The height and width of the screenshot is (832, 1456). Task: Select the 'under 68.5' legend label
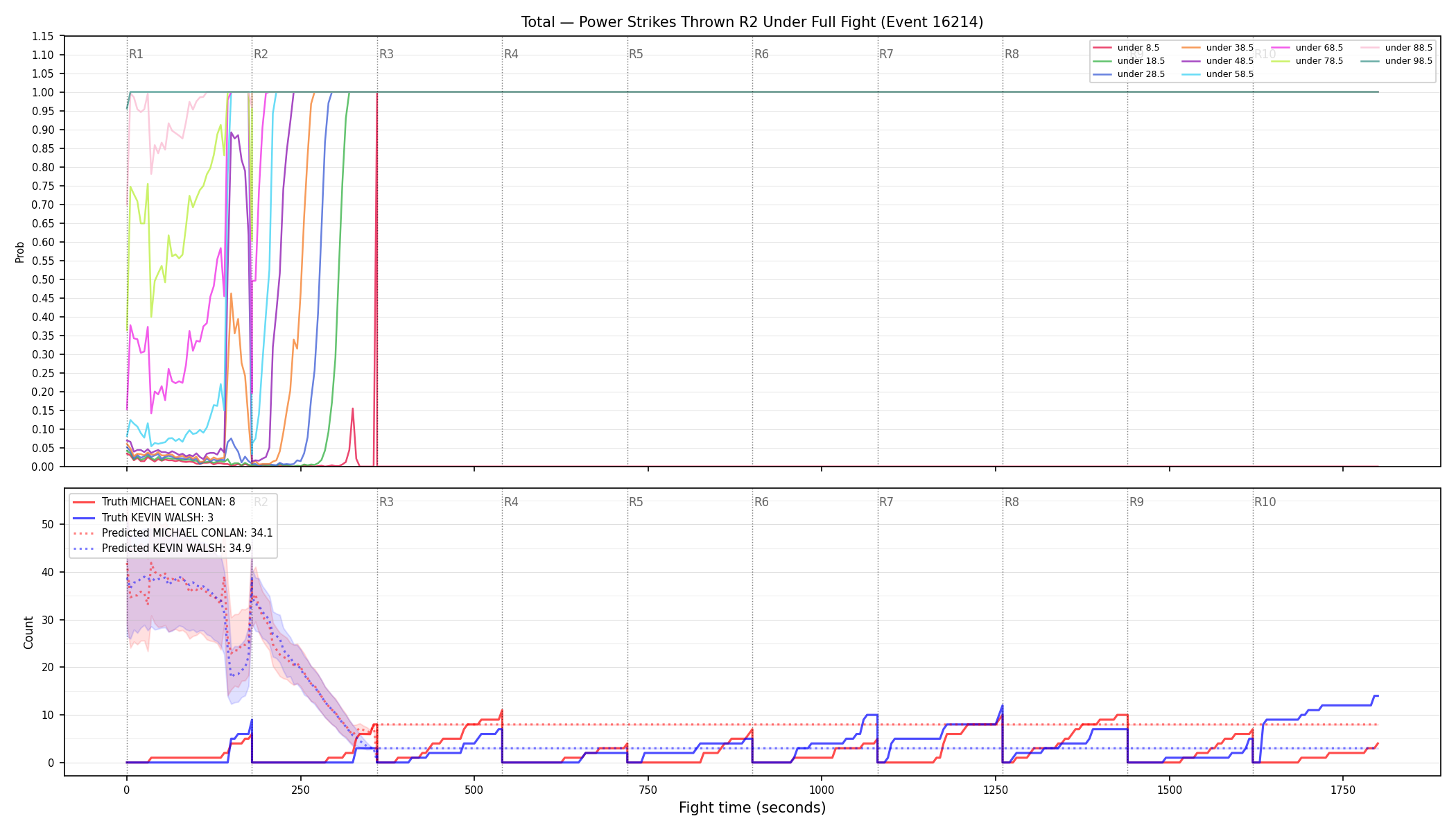click(1319, 48)
